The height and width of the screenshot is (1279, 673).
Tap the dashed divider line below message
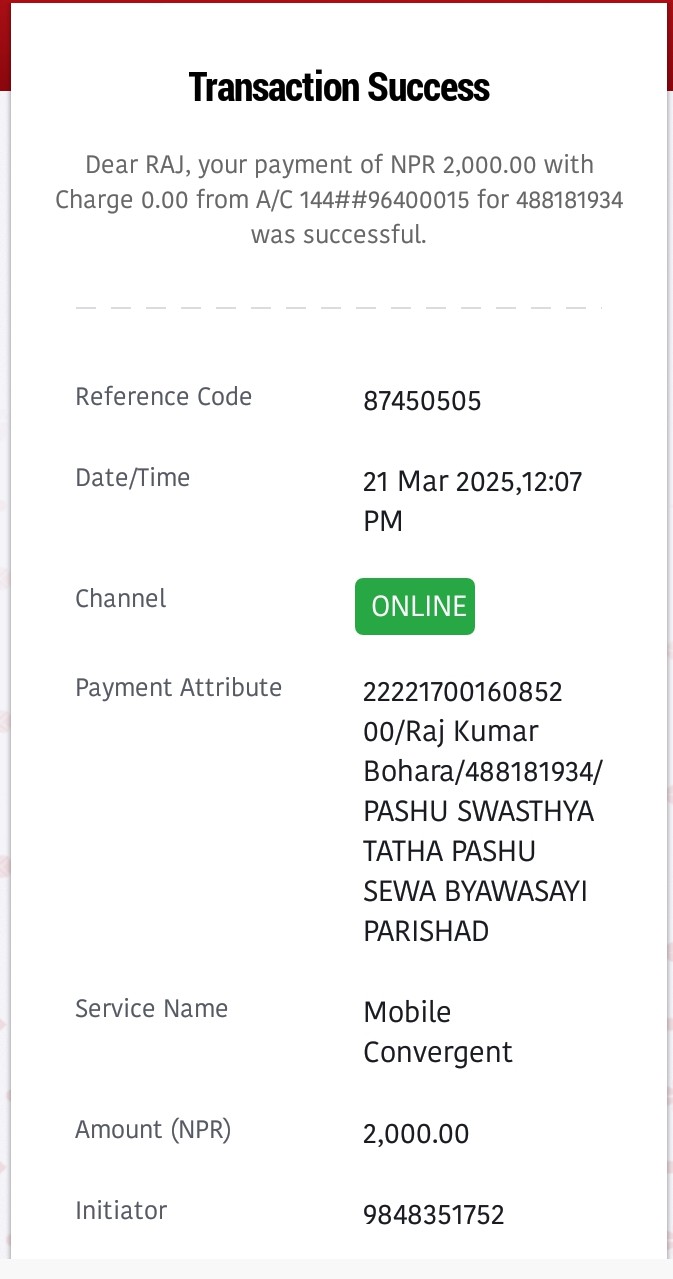(x=339, y=307)
